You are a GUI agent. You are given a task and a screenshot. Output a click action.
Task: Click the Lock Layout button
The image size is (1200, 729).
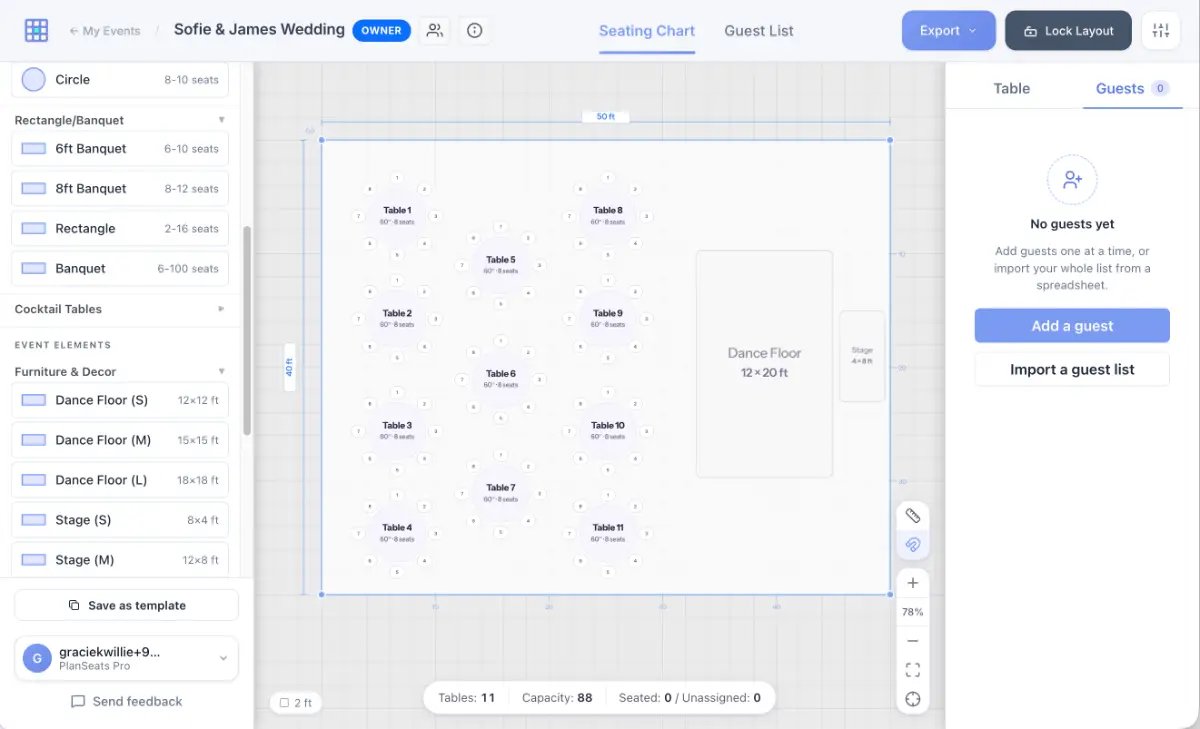pyautogui.click(x=1068, y=31)
